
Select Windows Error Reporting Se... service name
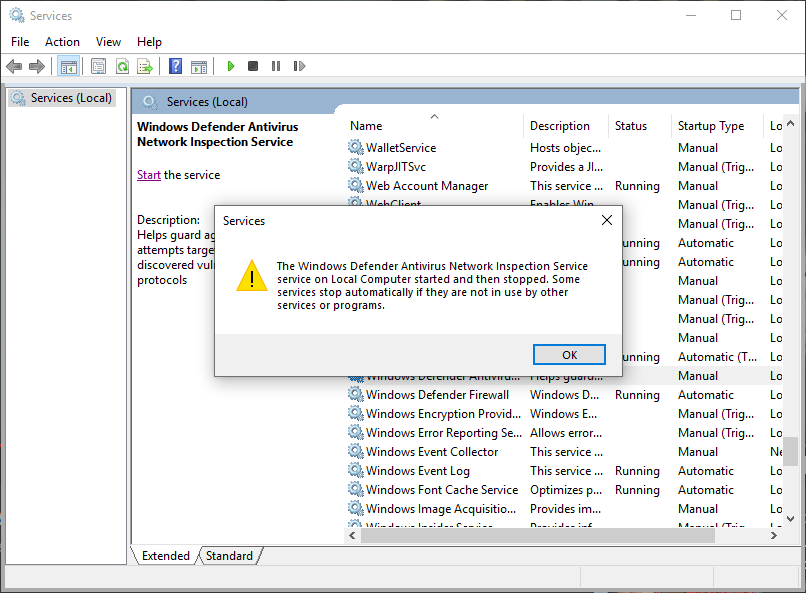[x=444, y=433]
